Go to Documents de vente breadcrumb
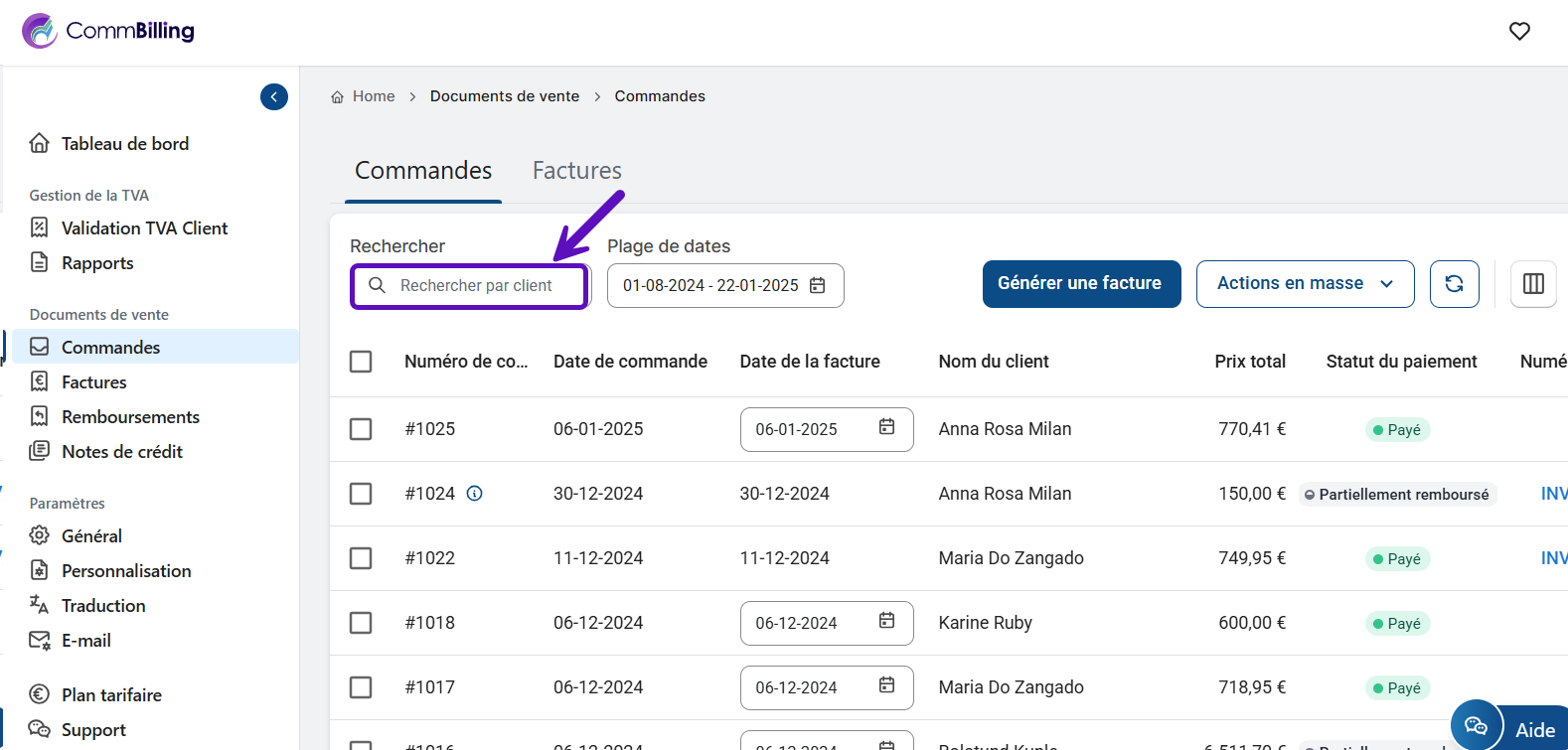 (x=504, y=96)
